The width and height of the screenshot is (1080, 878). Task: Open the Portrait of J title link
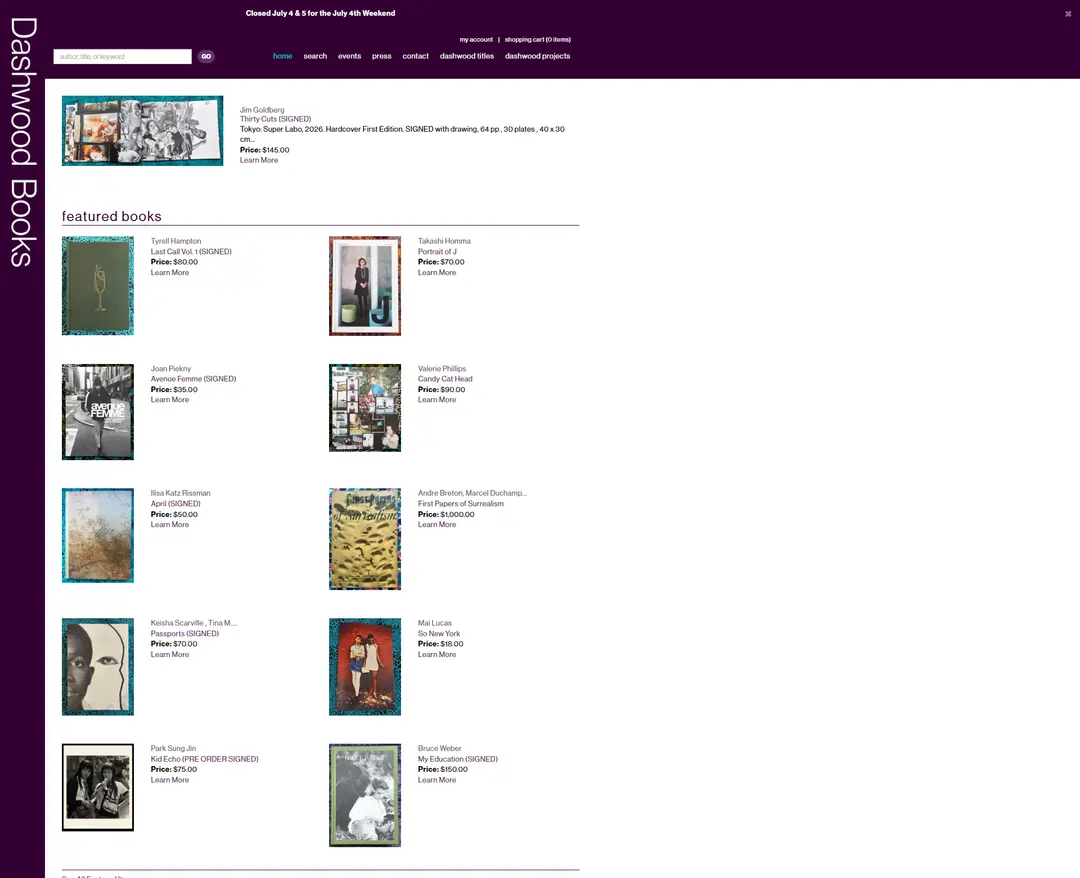[437, 252]
